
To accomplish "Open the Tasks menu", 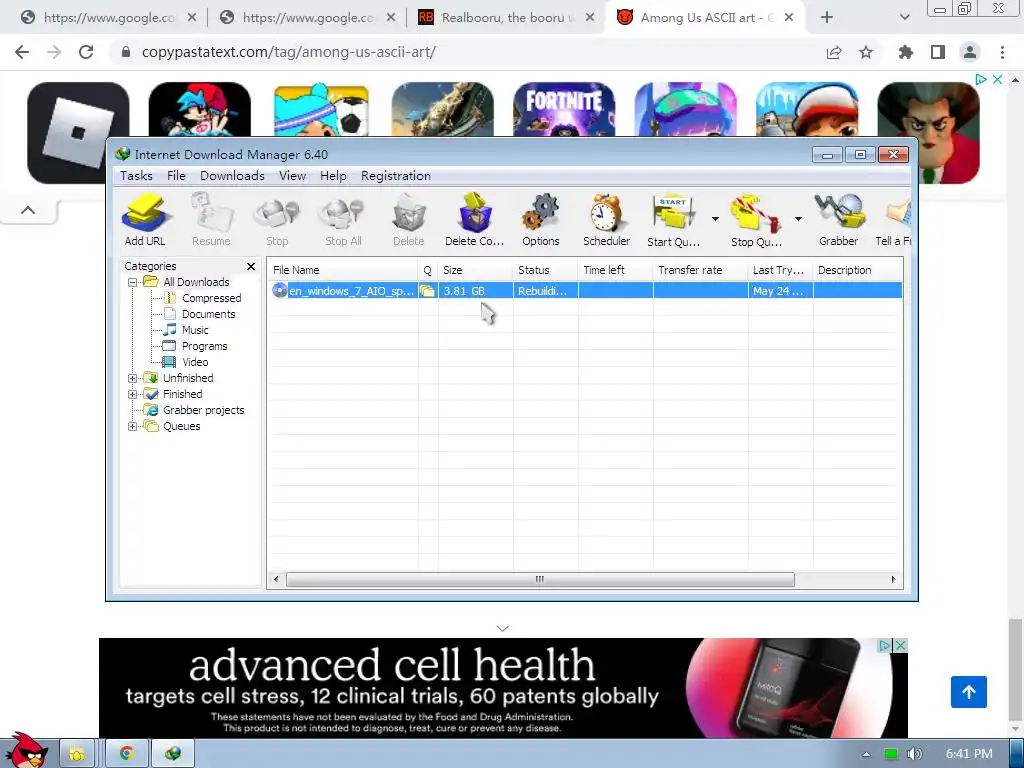I will pos(136,176).
